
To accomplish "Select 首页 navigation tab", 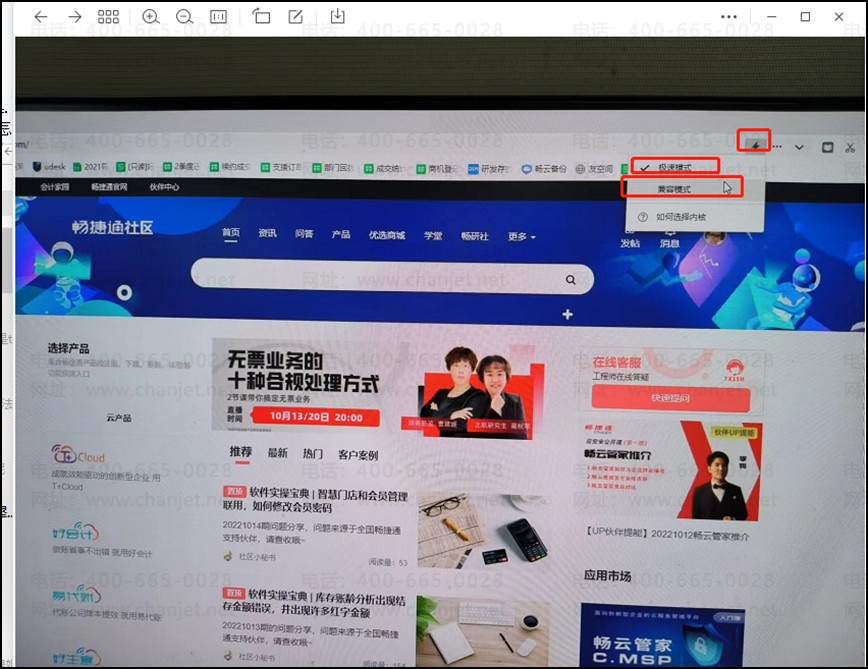I will (230, 232).
